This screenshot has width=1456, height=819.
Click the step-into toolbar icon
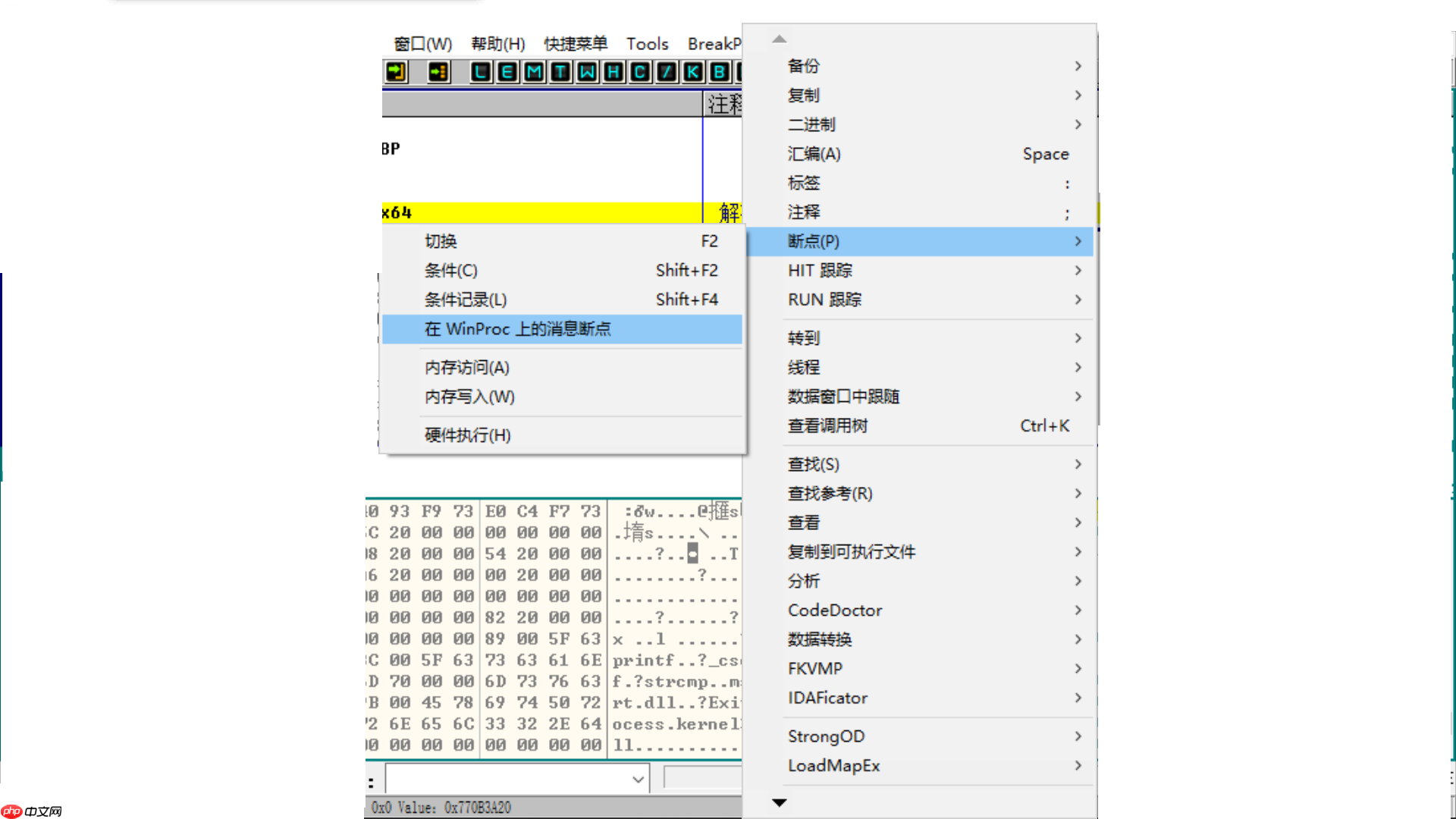pyautogui.click(x=396, y=71)
